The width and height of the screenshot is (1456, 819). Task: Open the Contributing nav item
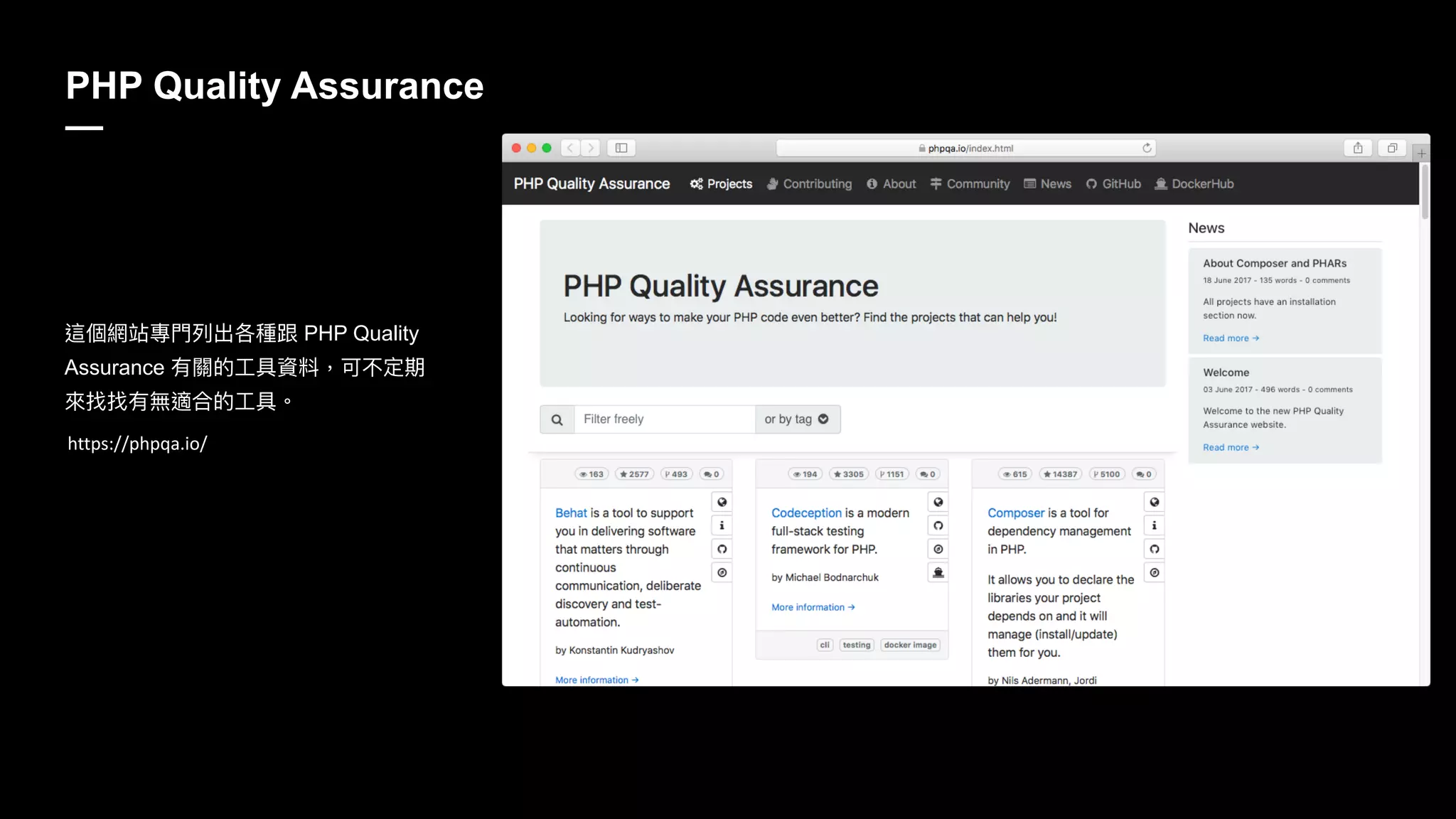[809, 184]
